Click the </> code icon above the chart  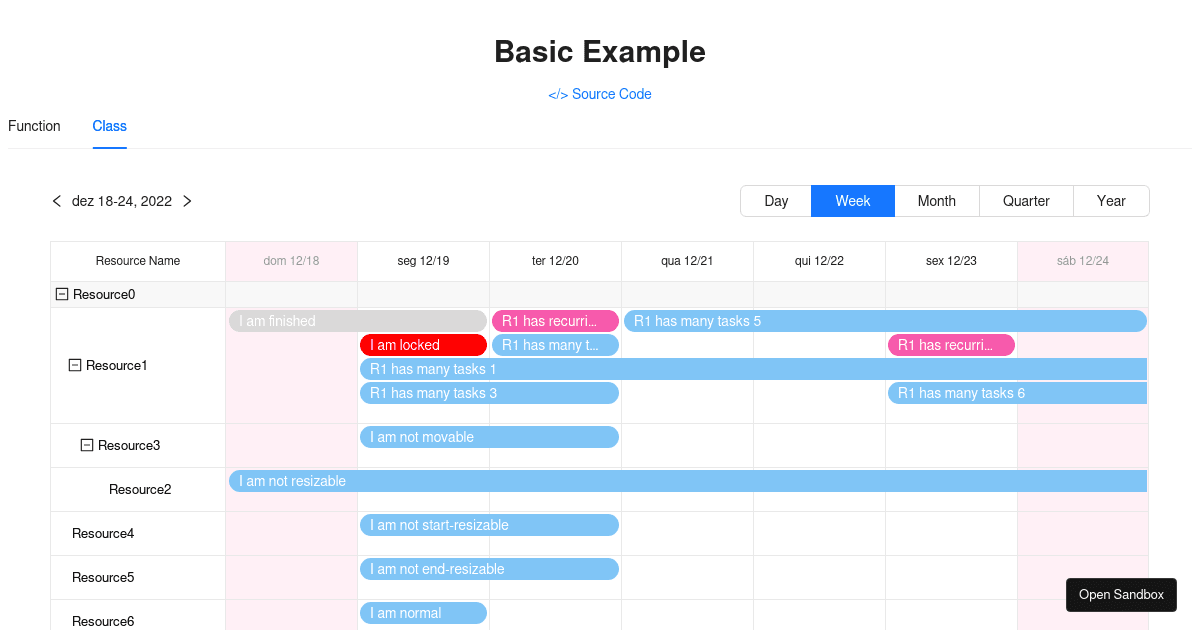[557, 94]
